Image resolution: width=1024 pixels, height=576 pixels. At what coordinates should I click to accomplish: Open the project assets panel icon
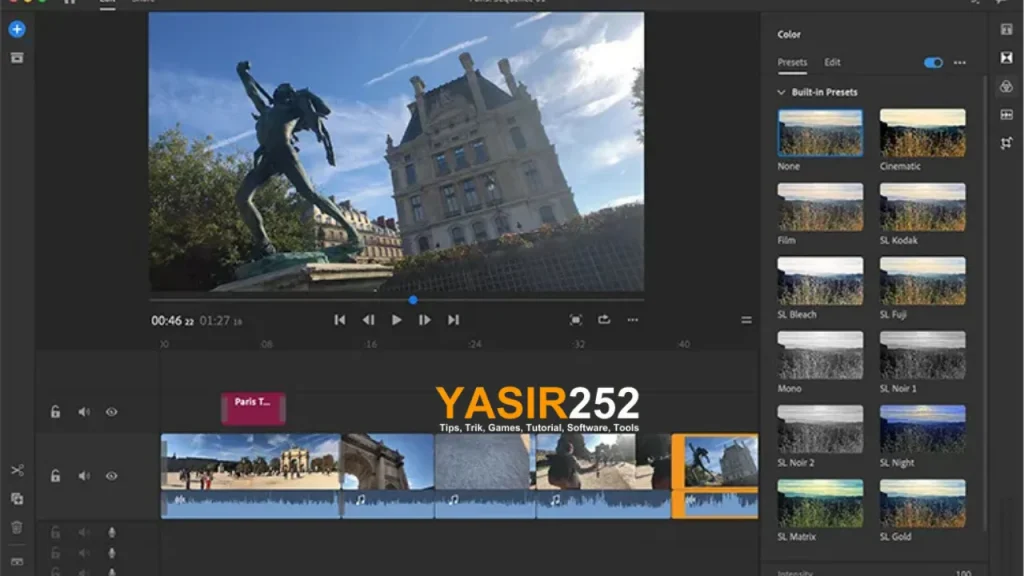[x=17, y=58]
